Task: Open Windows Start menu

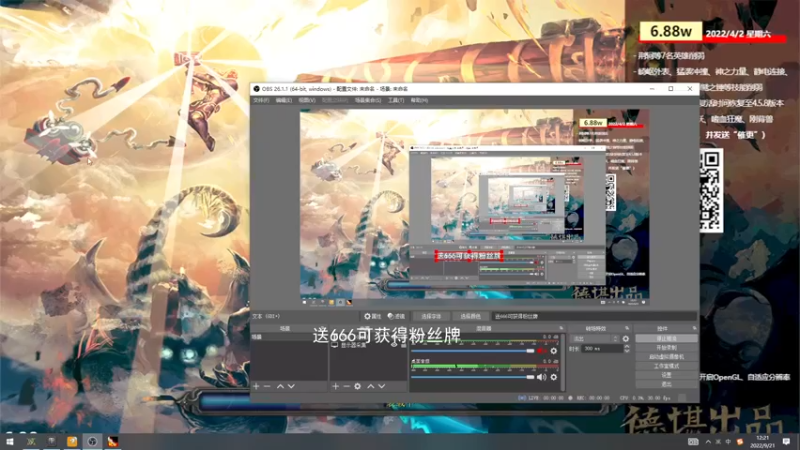Action: [10, 441]
